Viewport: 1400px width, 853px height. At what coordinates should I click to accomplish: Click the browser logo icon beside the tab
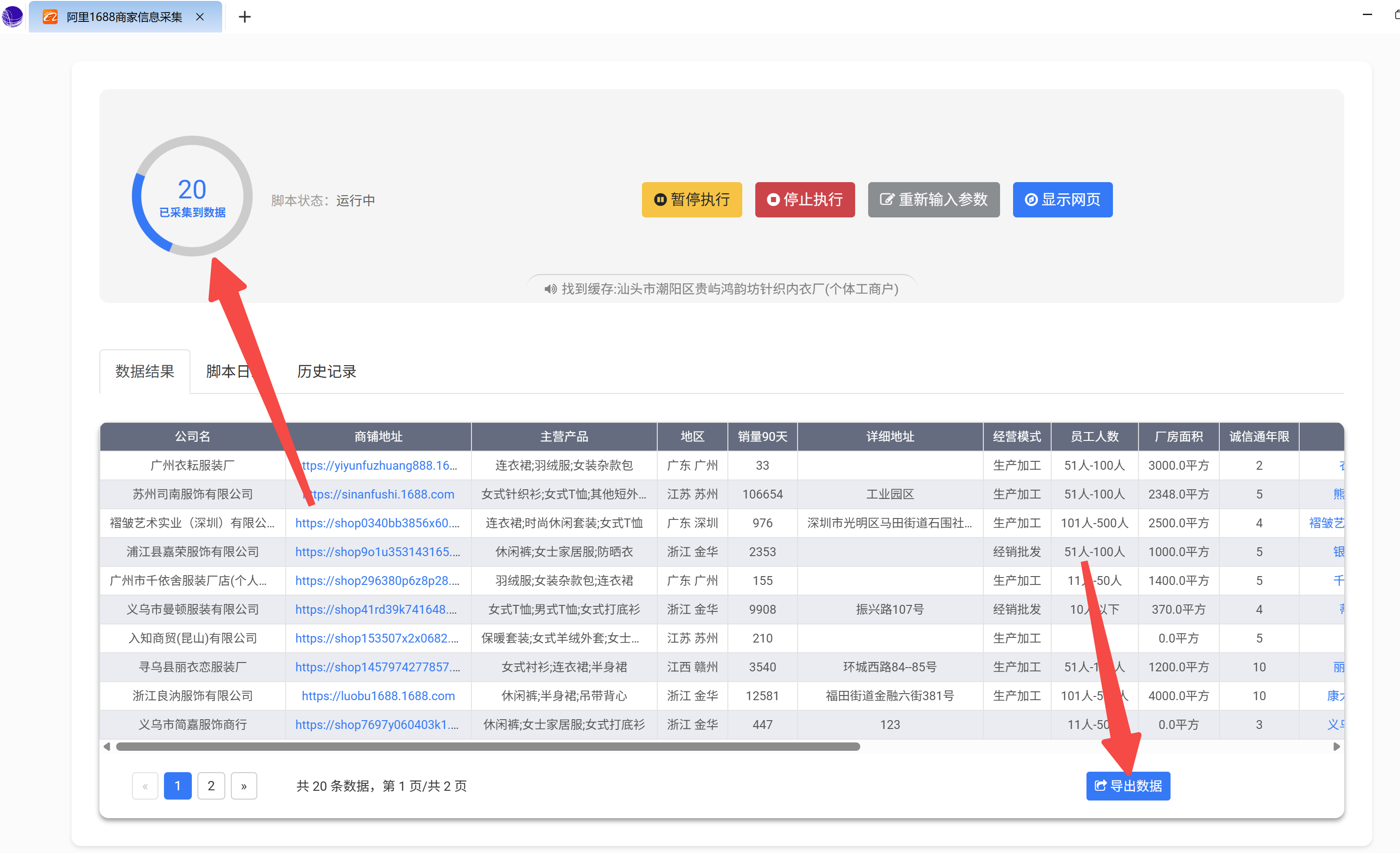(x=12, y=16)
